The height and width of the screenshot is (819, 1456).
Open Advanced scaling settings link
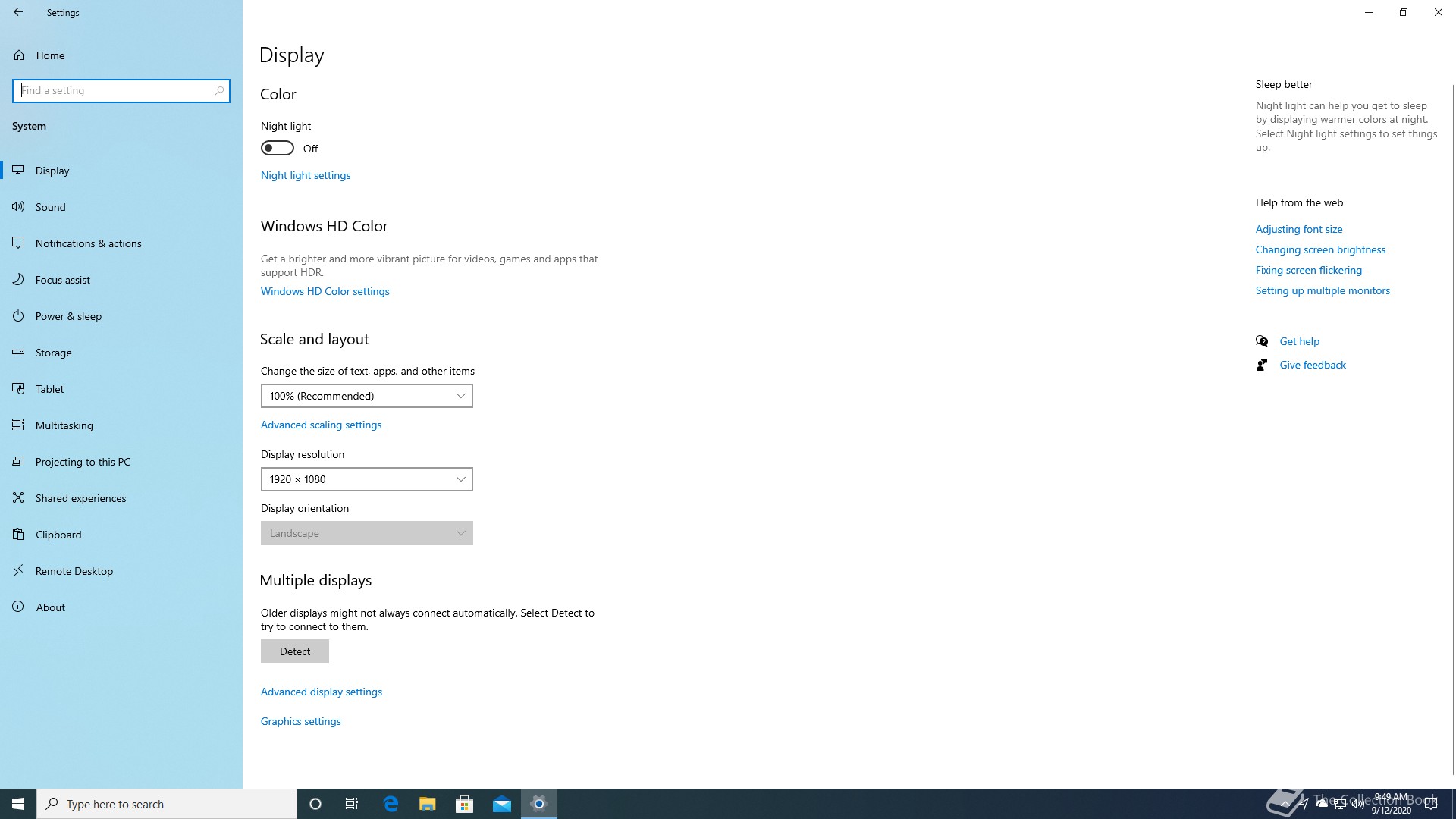tap(321, 425)
